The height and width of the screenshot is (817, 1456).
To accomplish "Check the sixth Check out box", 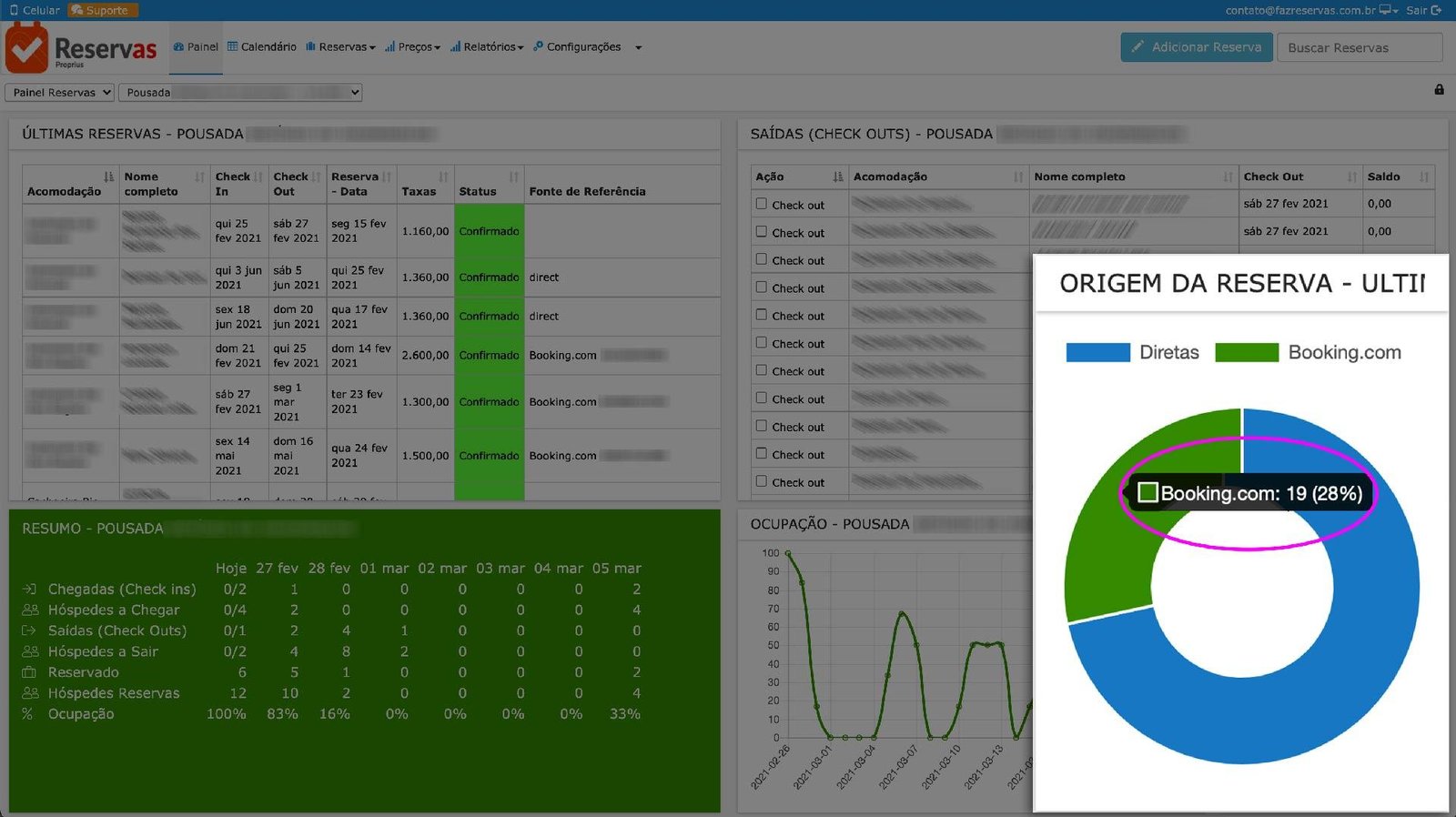I will click(x=762, y=342).
